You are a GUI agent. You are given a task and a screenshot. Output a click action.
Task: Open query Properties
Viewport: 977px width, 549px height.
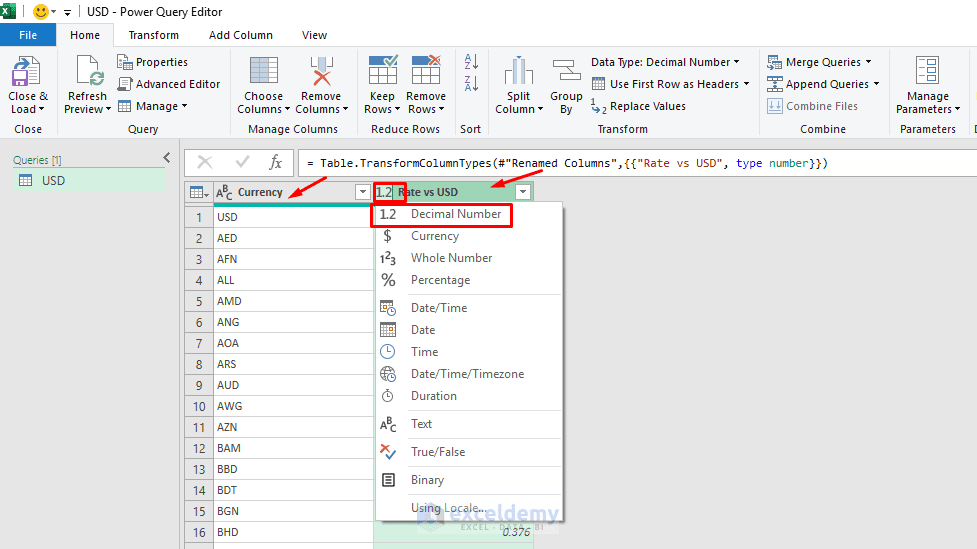[x=152, y=62]
